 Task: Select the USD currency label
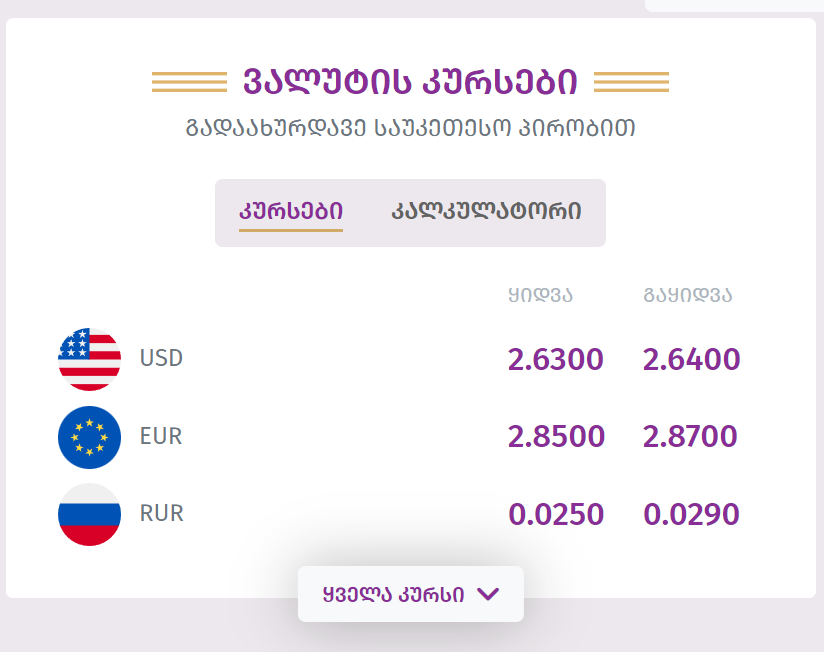click(x=161, y=358)
